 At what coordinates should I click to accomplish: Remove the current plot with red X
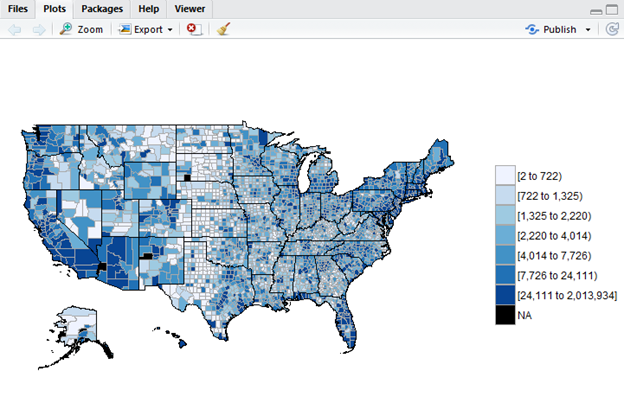pyautogui.click(x=194, y=29)
